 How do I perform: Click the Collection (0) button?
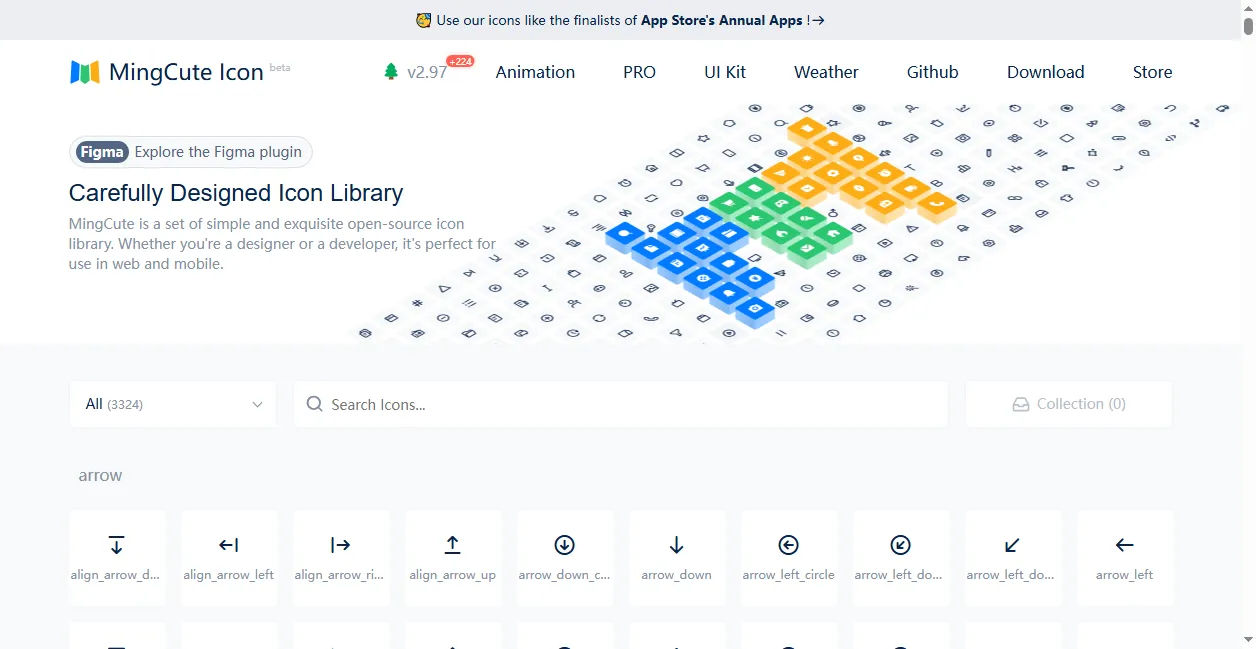tap(1068, 404)
